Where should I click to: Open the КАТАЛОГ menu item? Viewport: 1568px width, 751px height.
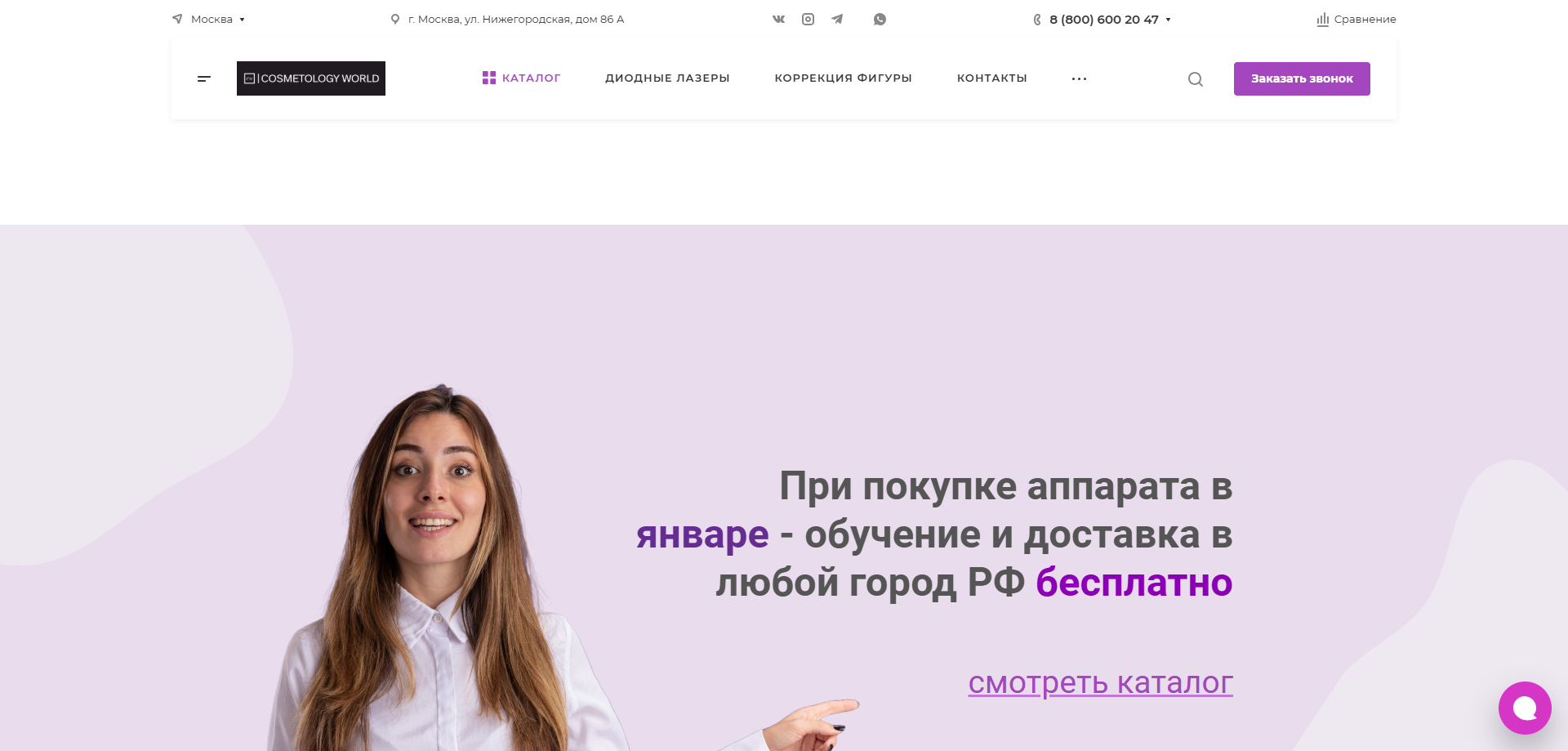coord(521,78)
